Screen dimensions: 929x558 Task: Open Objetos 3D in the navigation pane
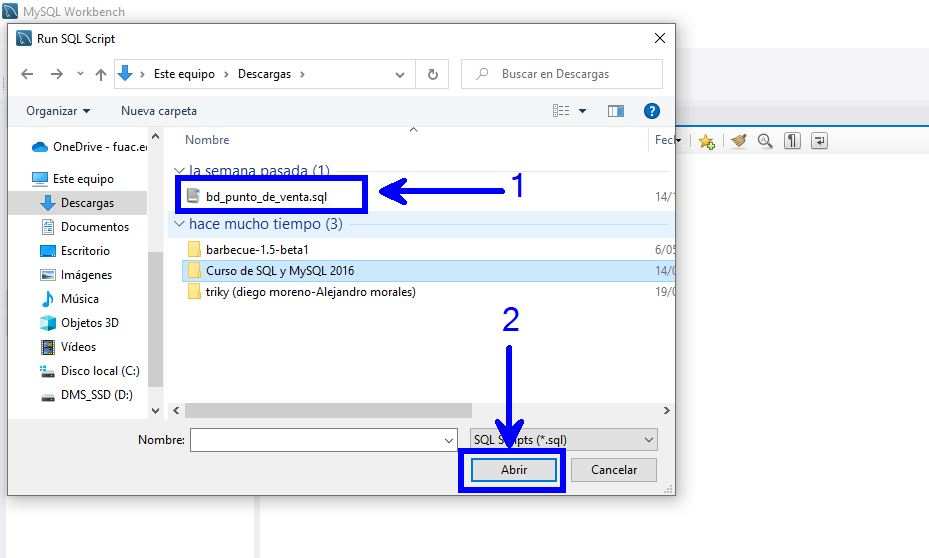point(79,323)
